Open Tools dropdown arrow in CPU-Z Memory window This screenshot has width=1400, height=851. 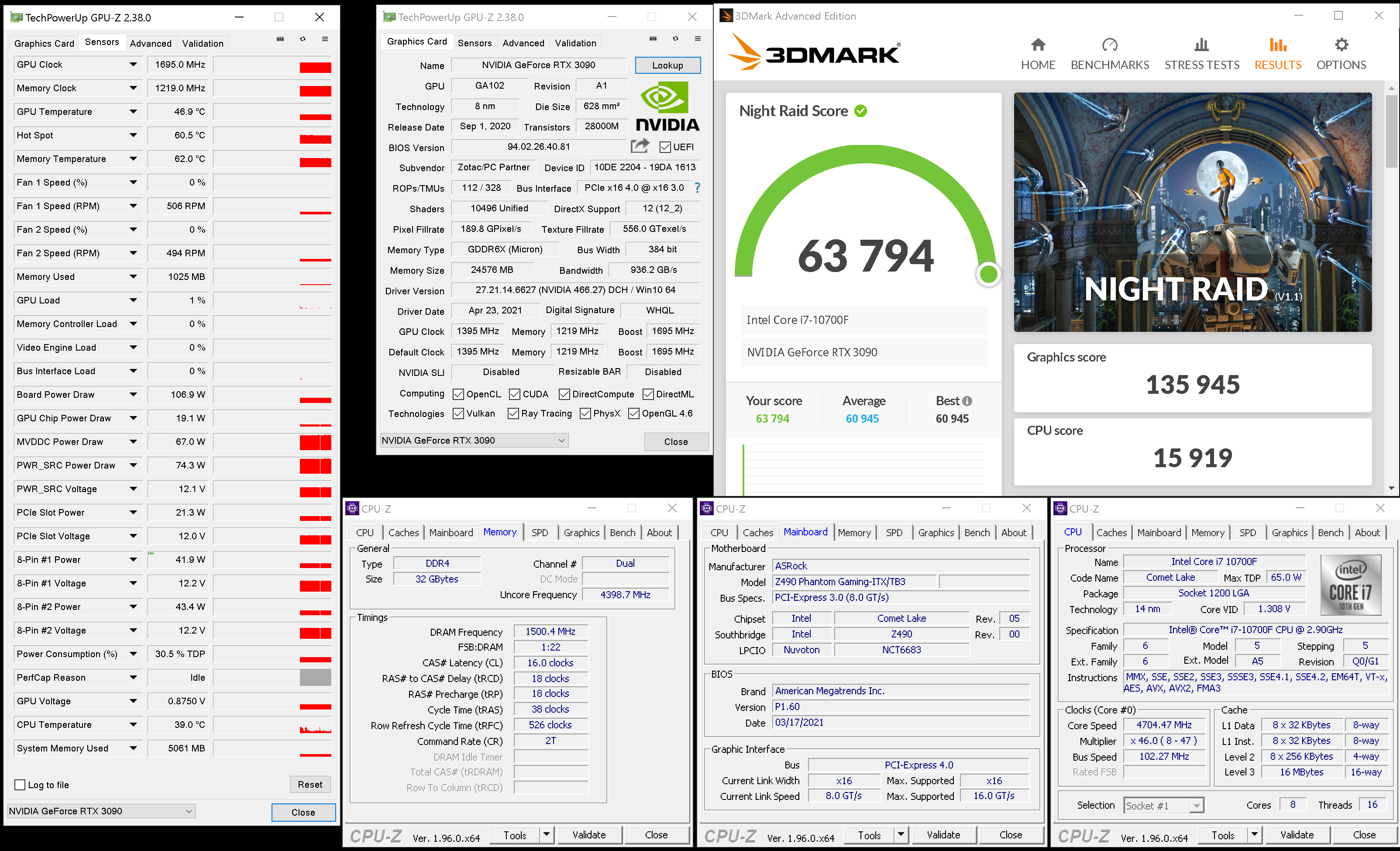[x=547, y=835]
